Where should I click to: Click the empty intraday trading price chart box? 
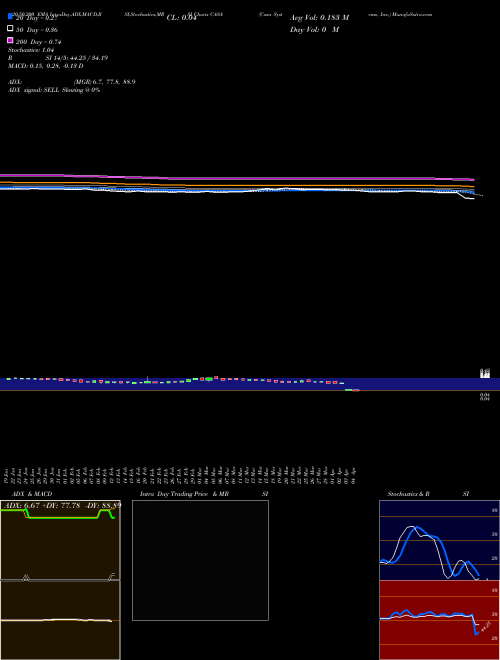click(x=200, y=560)
